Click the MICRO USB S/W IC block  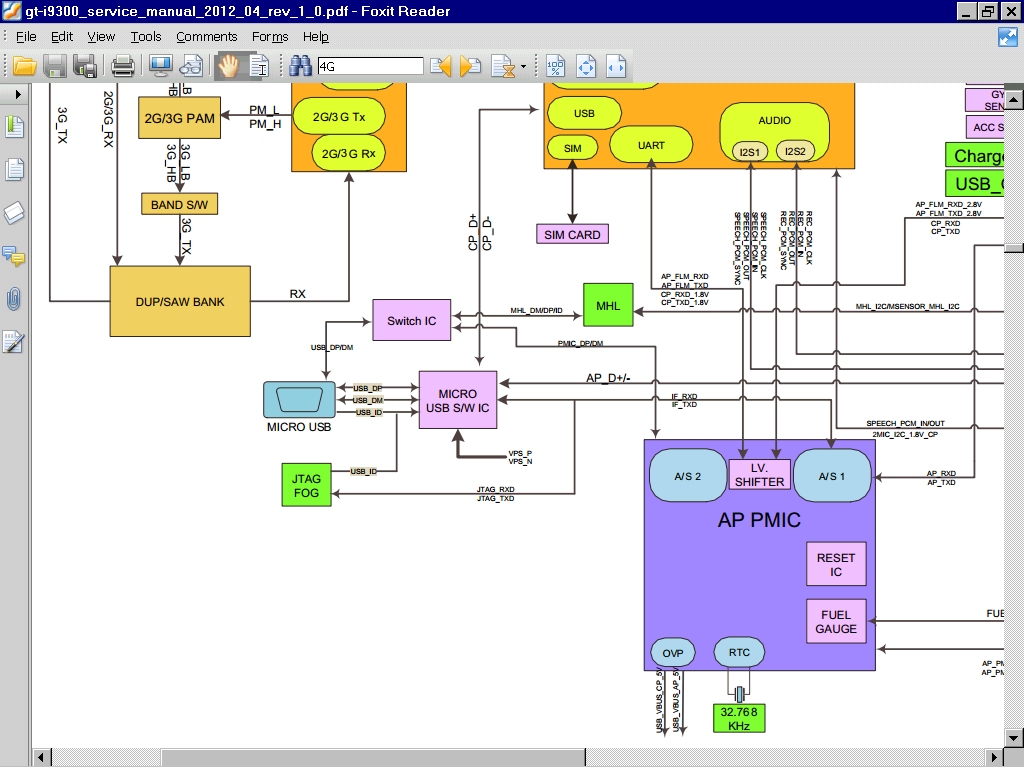458,400
